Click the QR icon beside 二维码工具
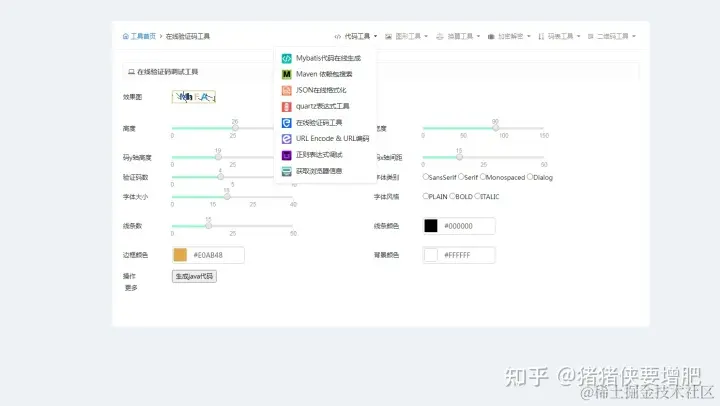The image size is (720, 406). click(x=591, y=36)
